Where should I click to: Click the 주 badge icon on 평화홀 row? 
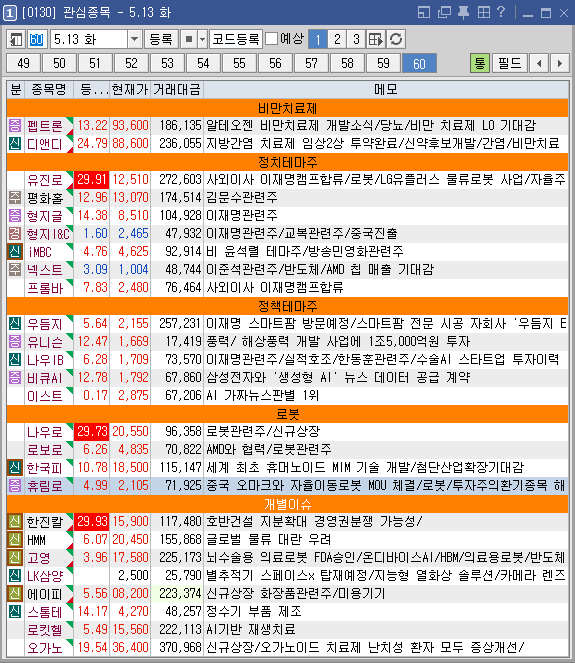[x=15, y=197]
